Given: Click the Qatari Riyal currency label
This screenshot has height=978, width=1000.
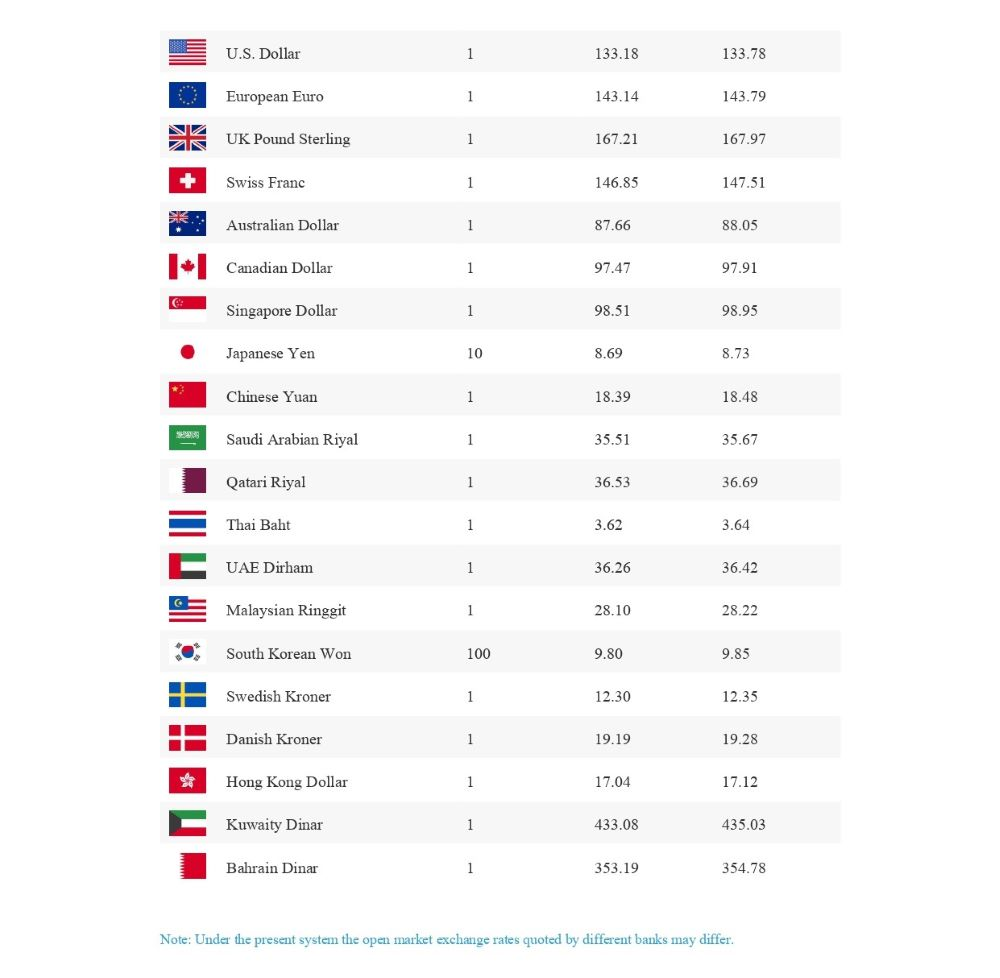Looking at the screenshot, I should point(265,482).
